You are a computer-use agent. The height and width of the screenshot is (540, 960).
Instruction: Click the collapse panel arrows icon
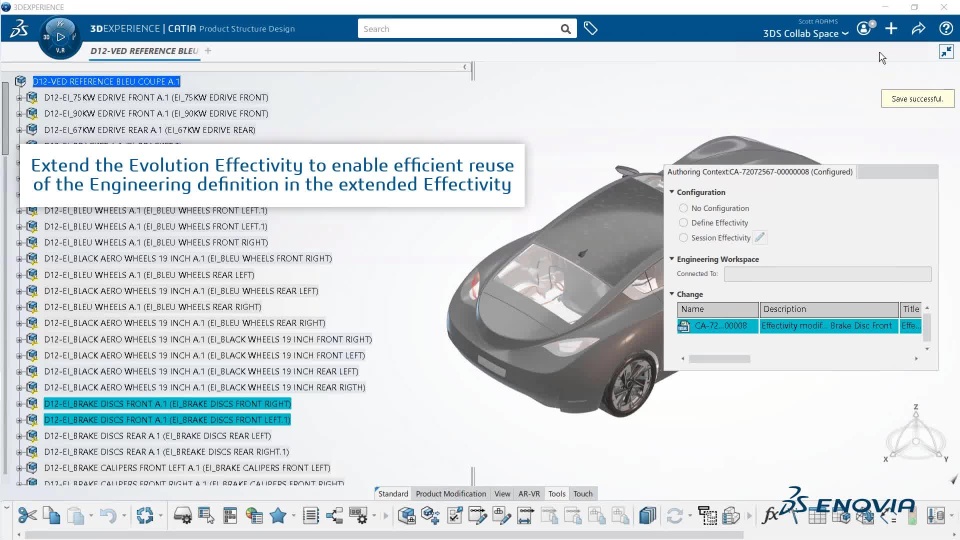tap(947, 51)
